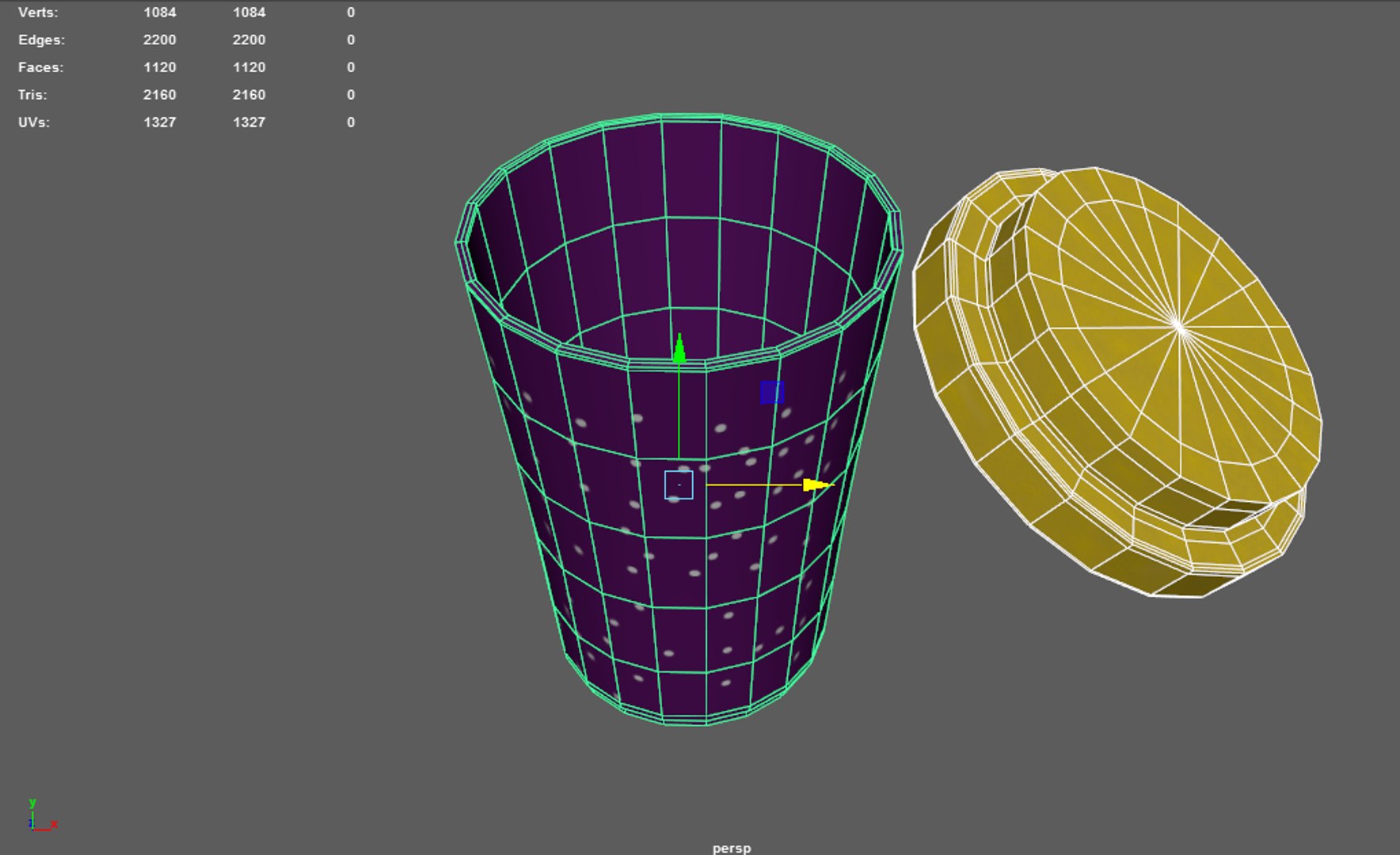Click the center manipulator square handle
The height and width of the screenshot is (855, 1400).
coord(679,484)
